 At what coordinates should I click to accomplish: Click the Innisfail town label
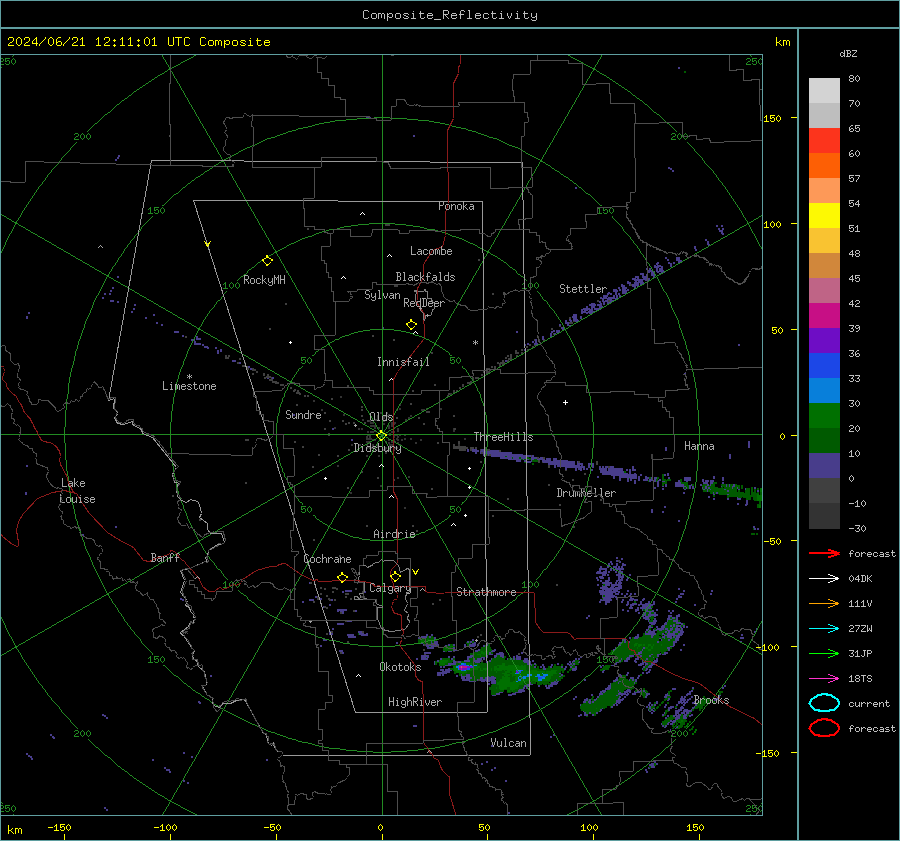pos(403,362)
